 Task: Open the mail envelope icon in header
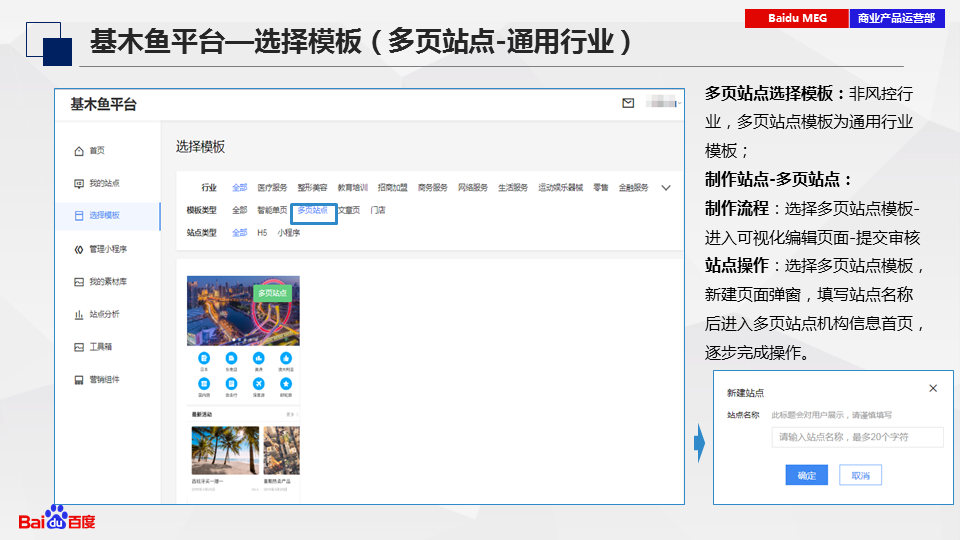(x=628, y=103)
